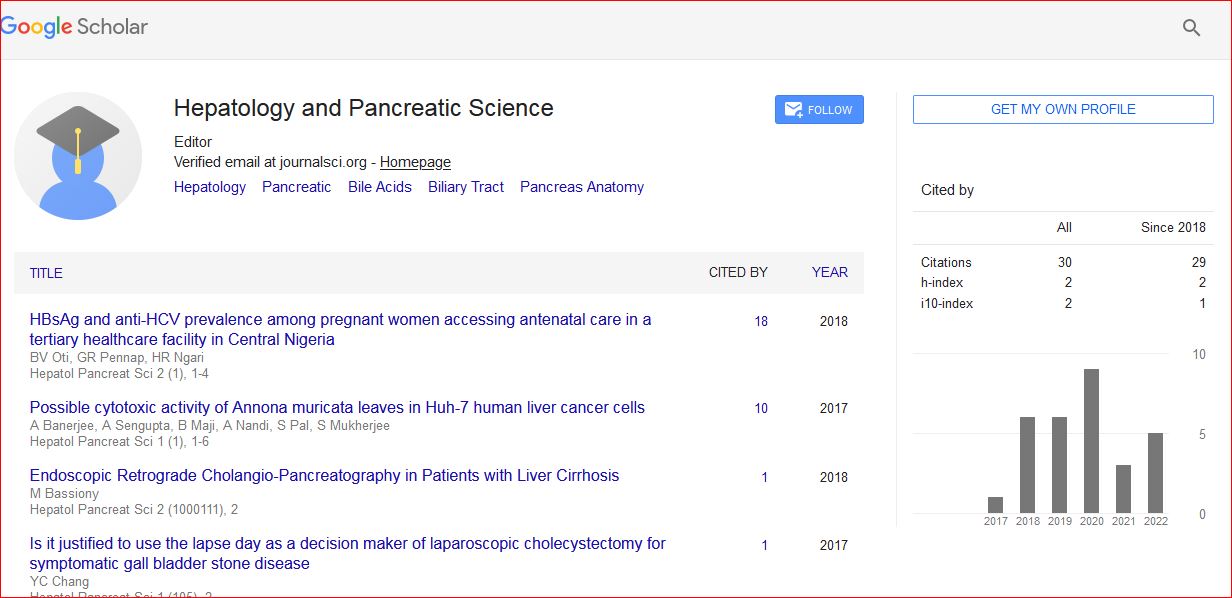This screenshot has width=1232, height=598.
Task: Open the Homepage link
Action: 415,162
